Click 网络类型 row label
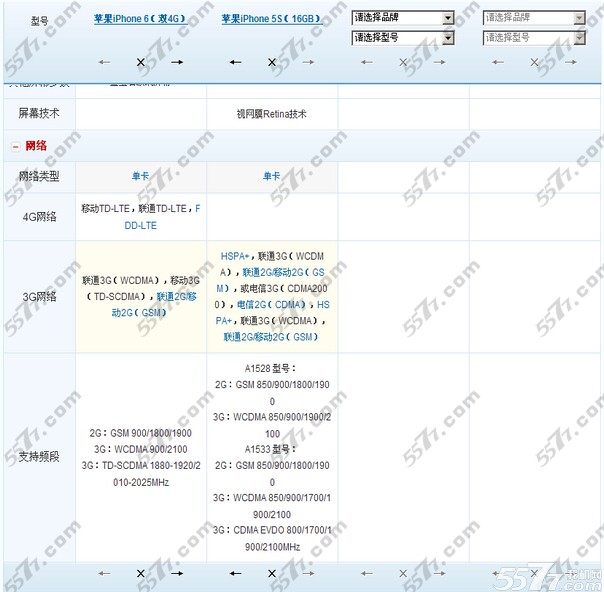604x592 pixels. 39,176
